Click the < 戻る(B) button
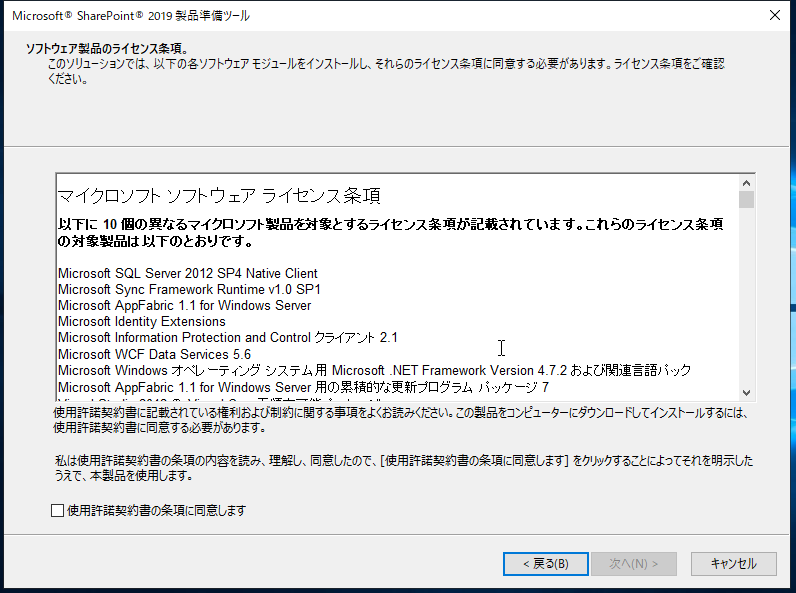796x593 pixels. pyautogui.click(x=546, y=564)
